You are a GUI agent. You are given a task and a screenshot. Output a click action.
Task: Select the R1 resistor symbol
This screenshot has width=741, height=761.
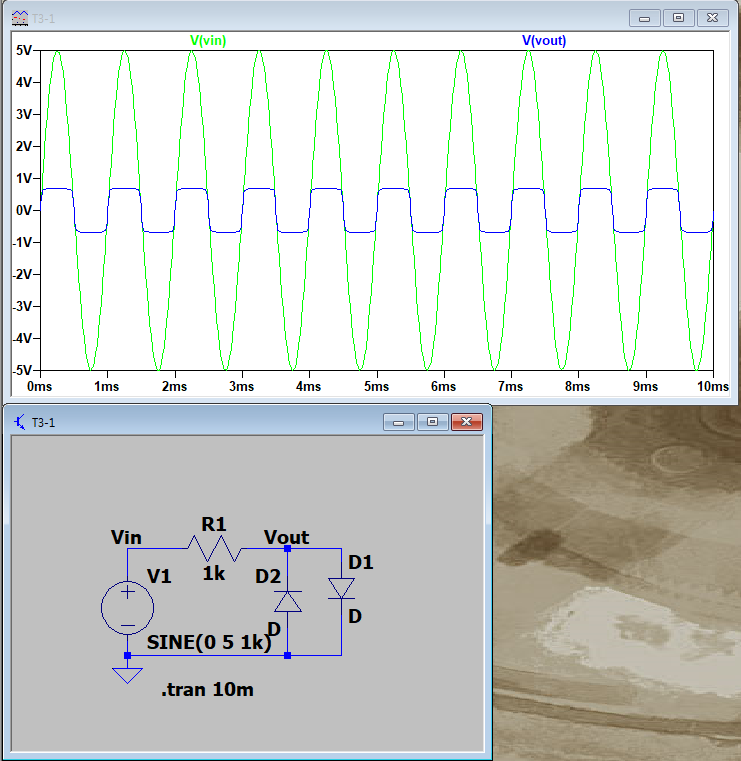coord(213,548)
